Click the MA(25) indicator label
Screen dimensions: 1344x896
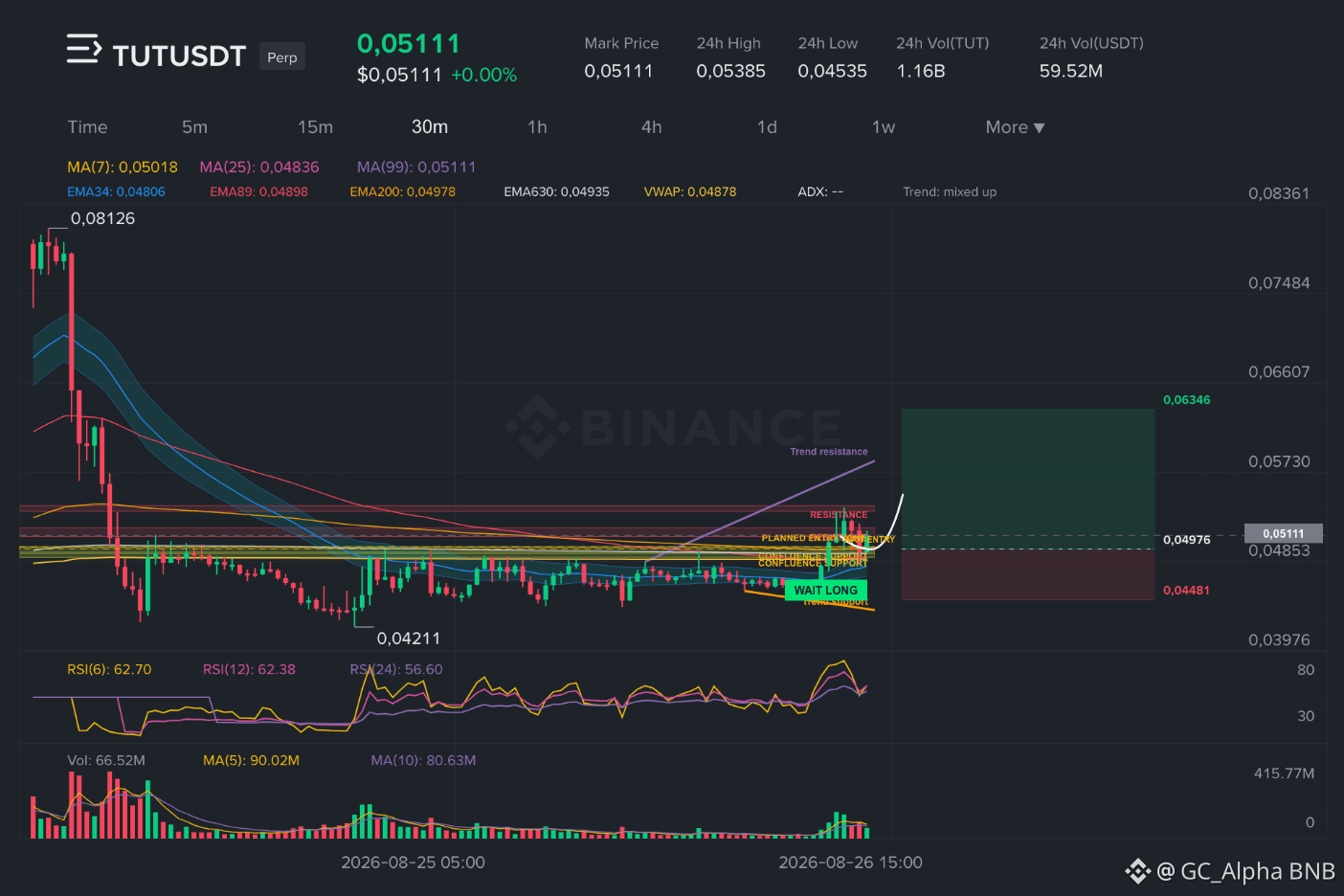coord(259,168)
